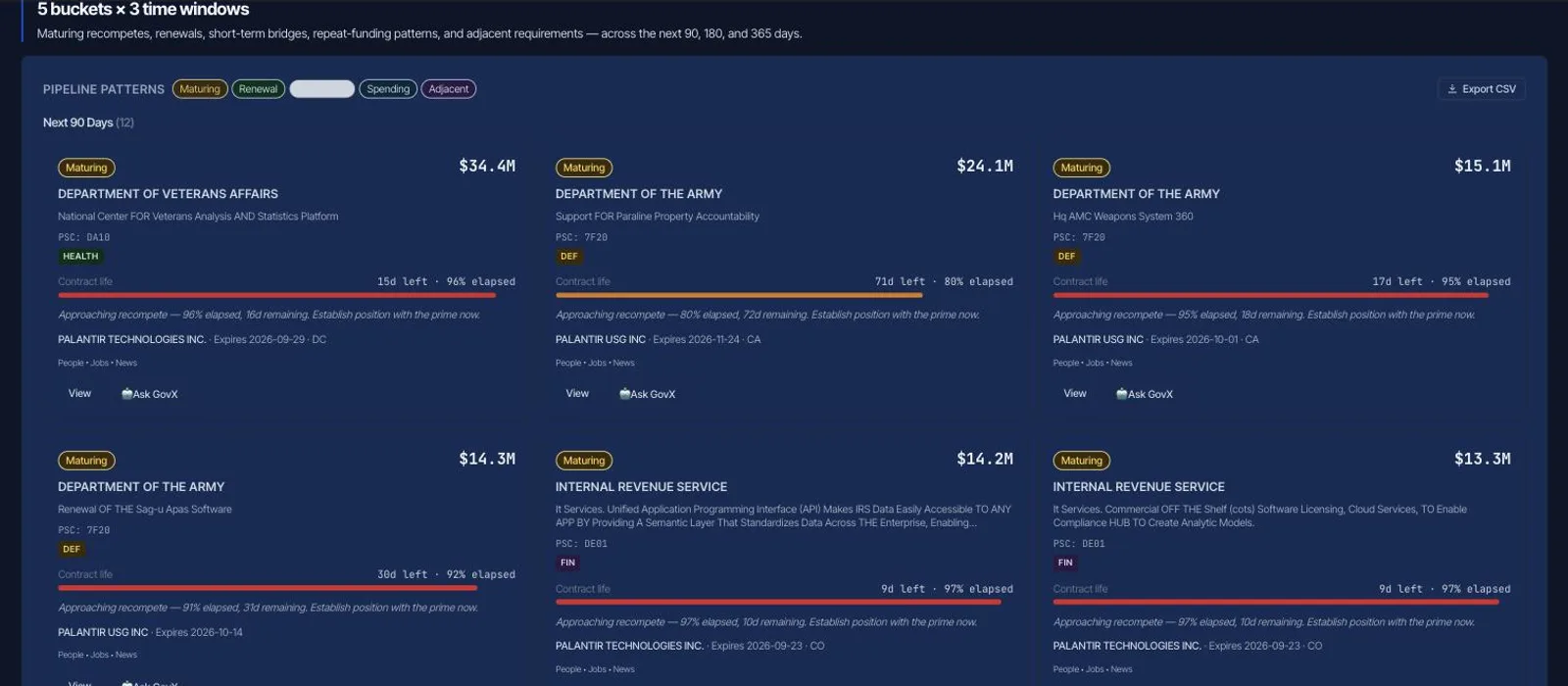Click the orange 80% elapsed contract life bar

point(784,295)
